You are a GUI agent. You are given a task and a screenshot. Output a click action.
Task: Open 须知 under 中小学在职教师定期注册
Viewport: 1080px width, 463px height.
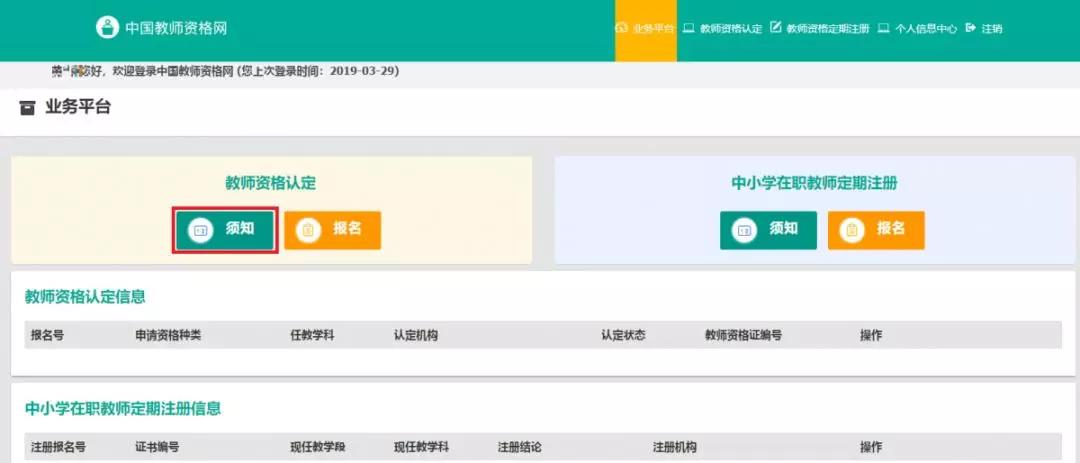pos(769,230)
